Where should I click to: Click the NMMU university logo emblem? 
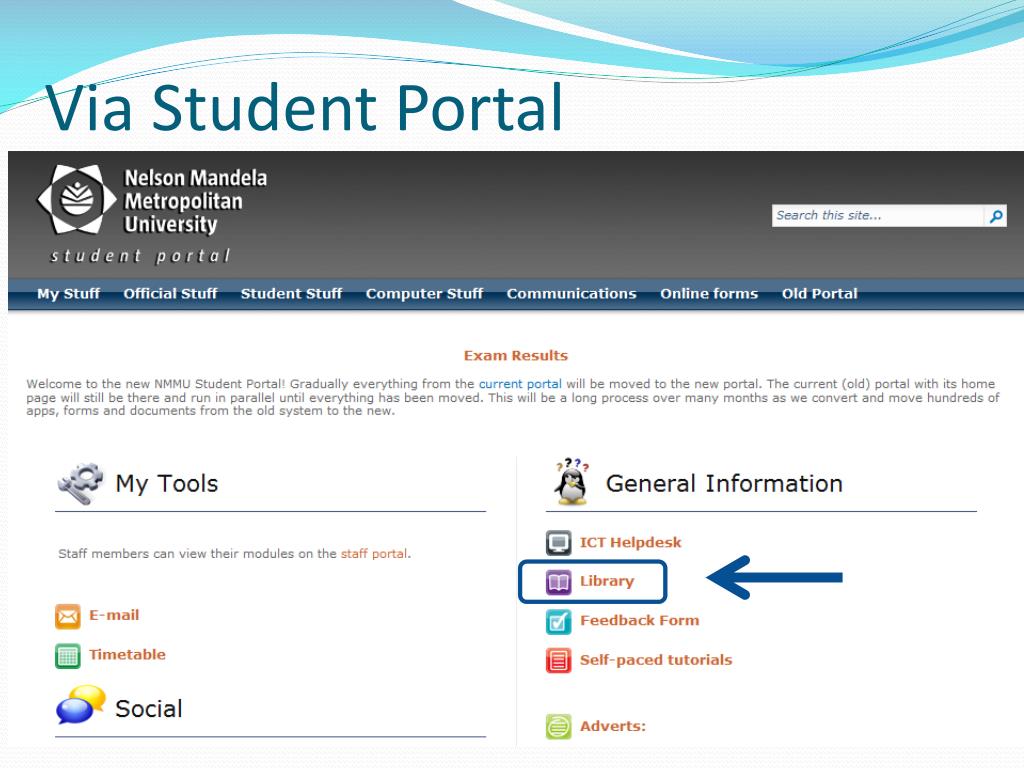point(76,199)
